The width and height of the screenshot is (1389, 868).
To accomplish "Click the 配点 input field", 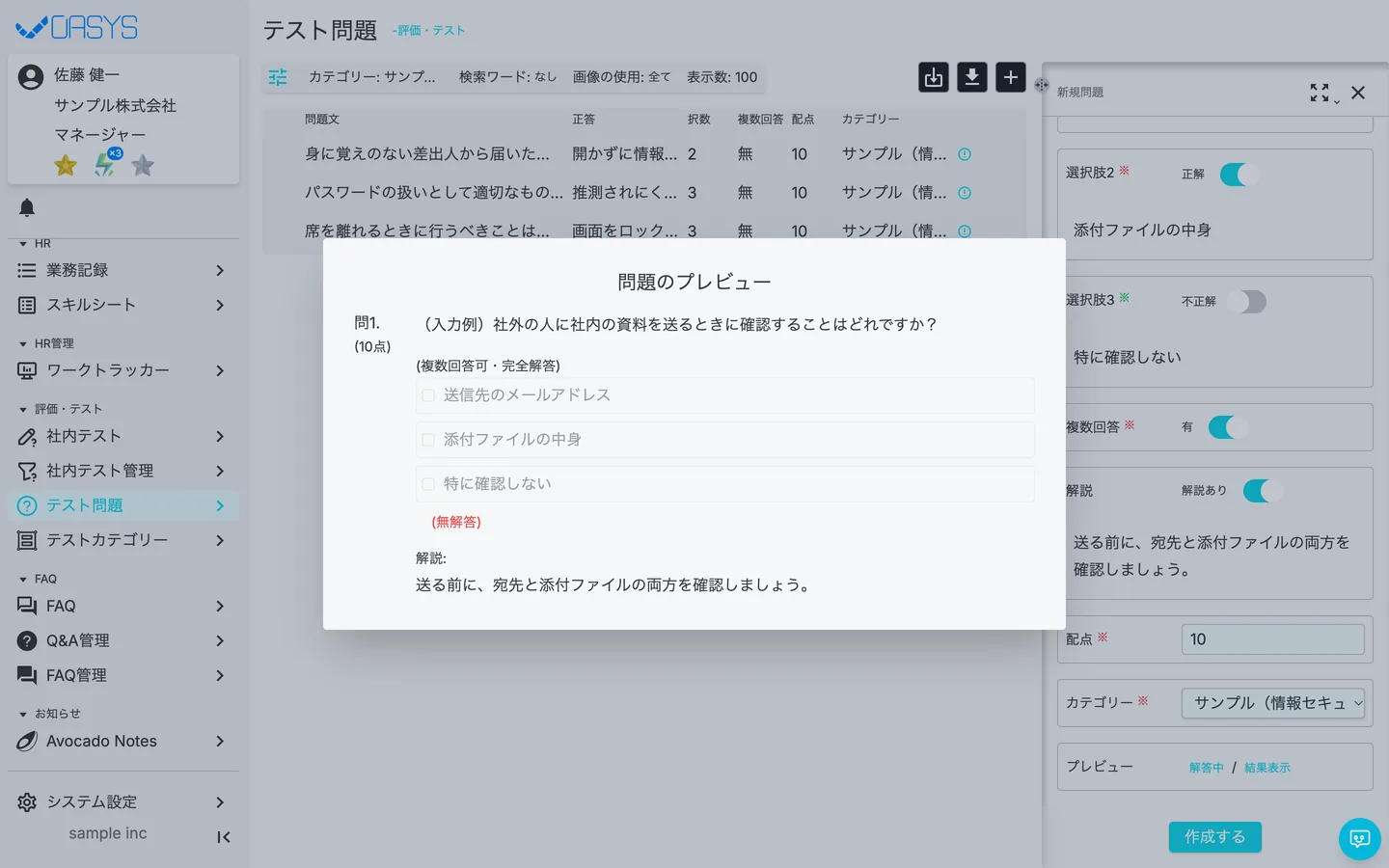I will [x=1273, y=639].
